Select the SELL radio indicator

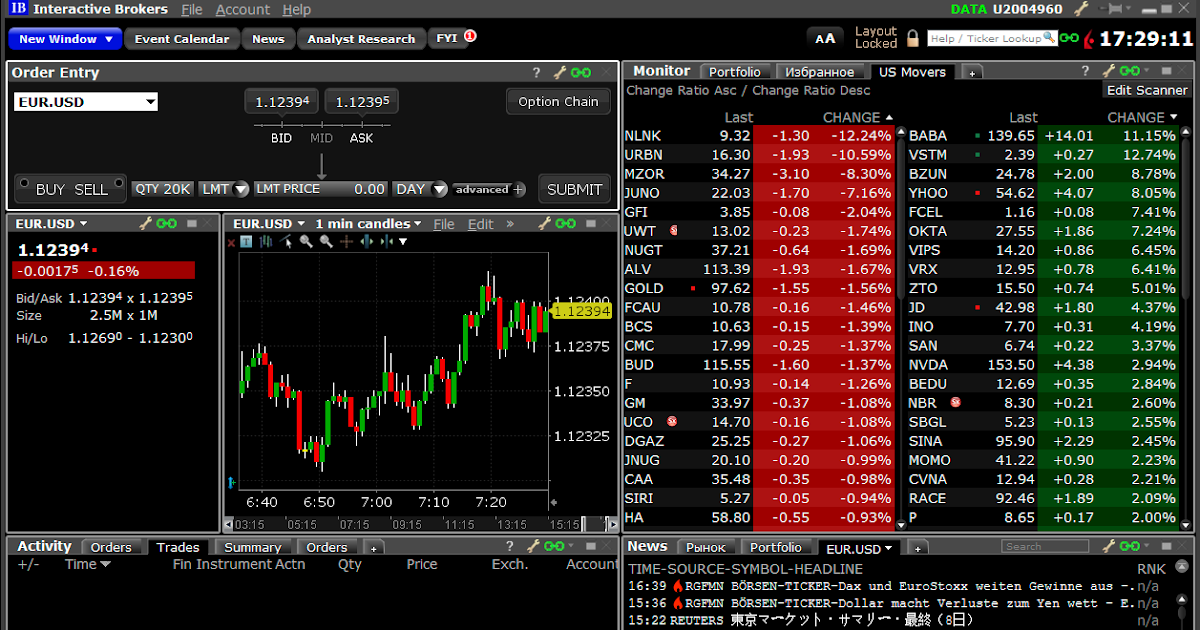(119, 184)
